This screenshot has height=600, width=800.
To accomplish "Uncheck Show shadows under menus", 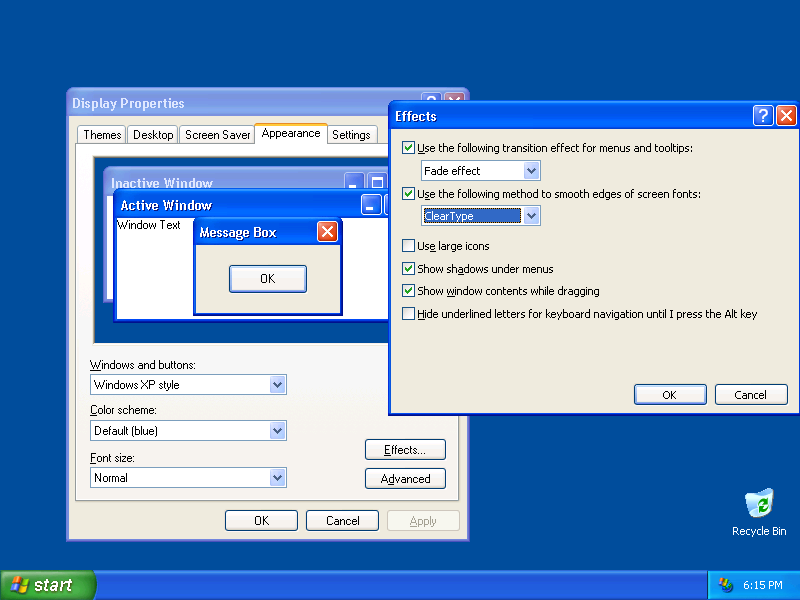I will tap(408, 269).
